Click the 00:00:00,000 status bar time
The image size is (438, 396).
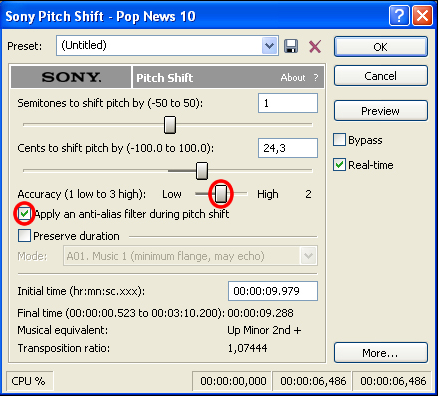pos(233,381)
